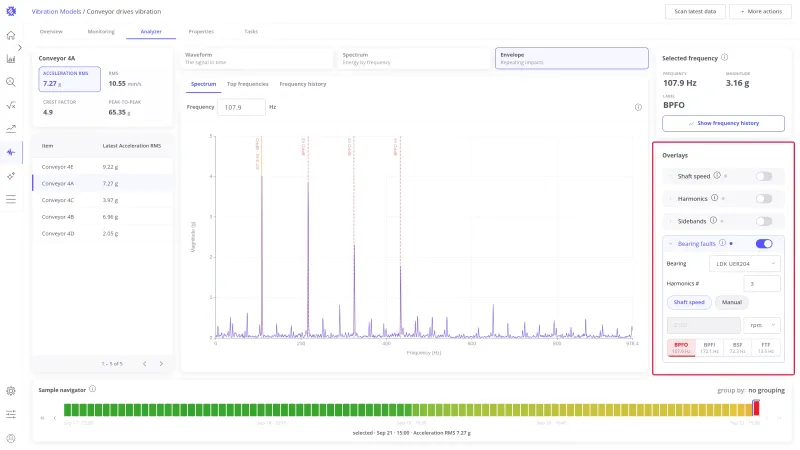Image resolution: width=800 pixels, height=450 pixels.
Task: Open the settings gear icon in the sidebar
Action: point(11,391)
